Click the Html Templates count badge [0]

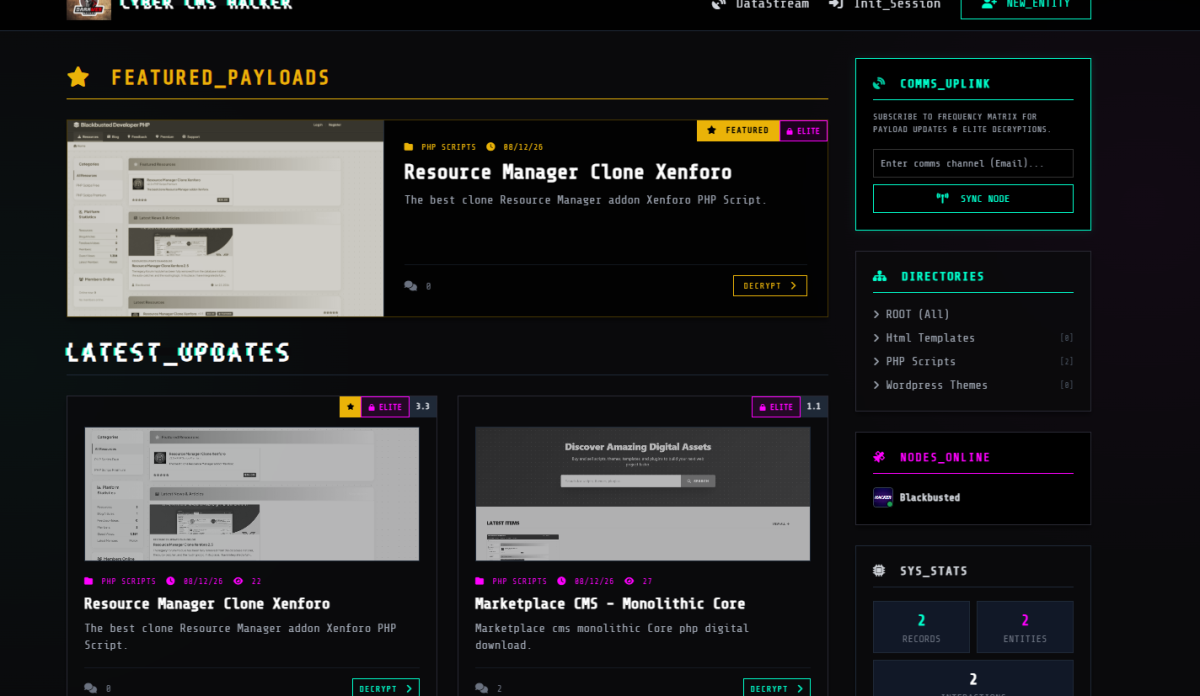[1067, 338]
